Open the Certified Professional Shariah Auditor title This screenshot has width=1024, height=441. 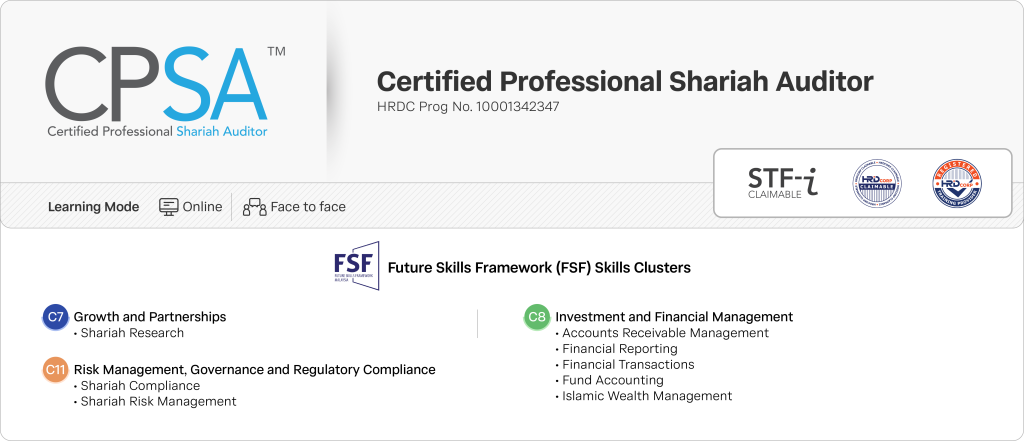(x=624, y=81)
